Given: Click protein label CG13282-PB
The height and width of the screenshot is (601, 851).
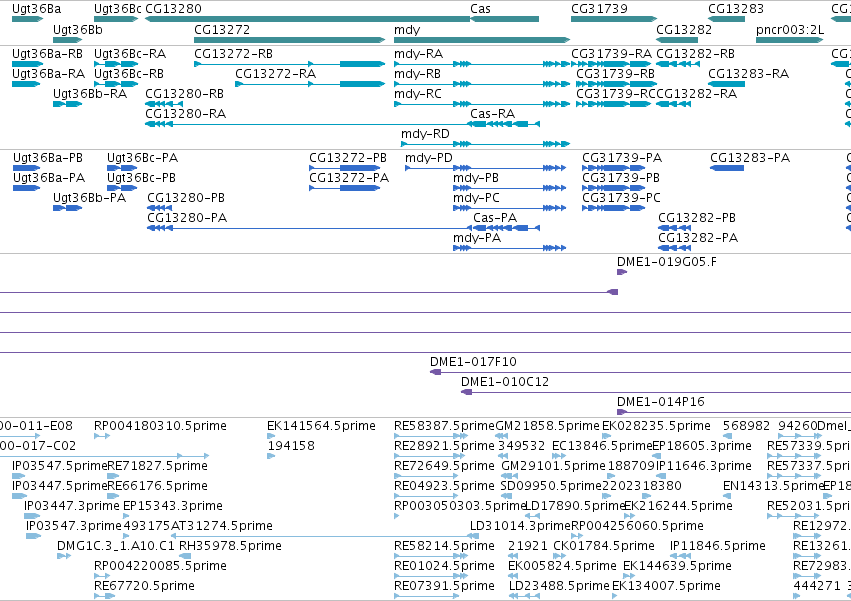Looking at the screenshot, I should (697, 217).
